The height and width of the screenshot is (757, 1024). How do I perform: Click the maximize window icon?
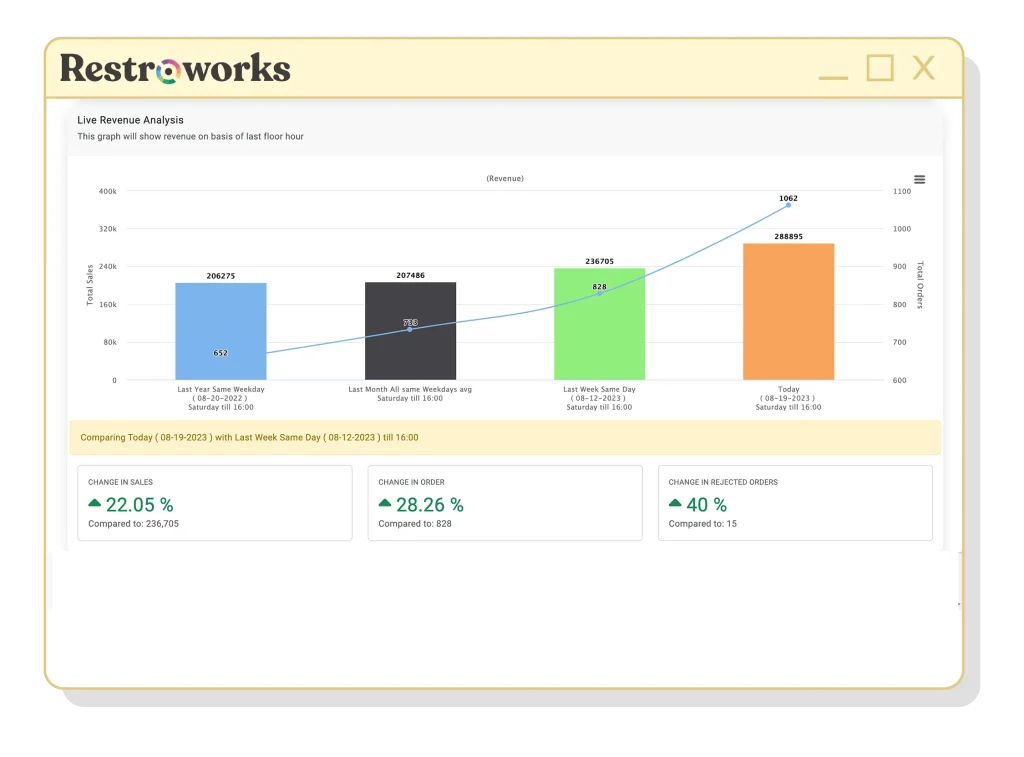[x=879, y=68]
